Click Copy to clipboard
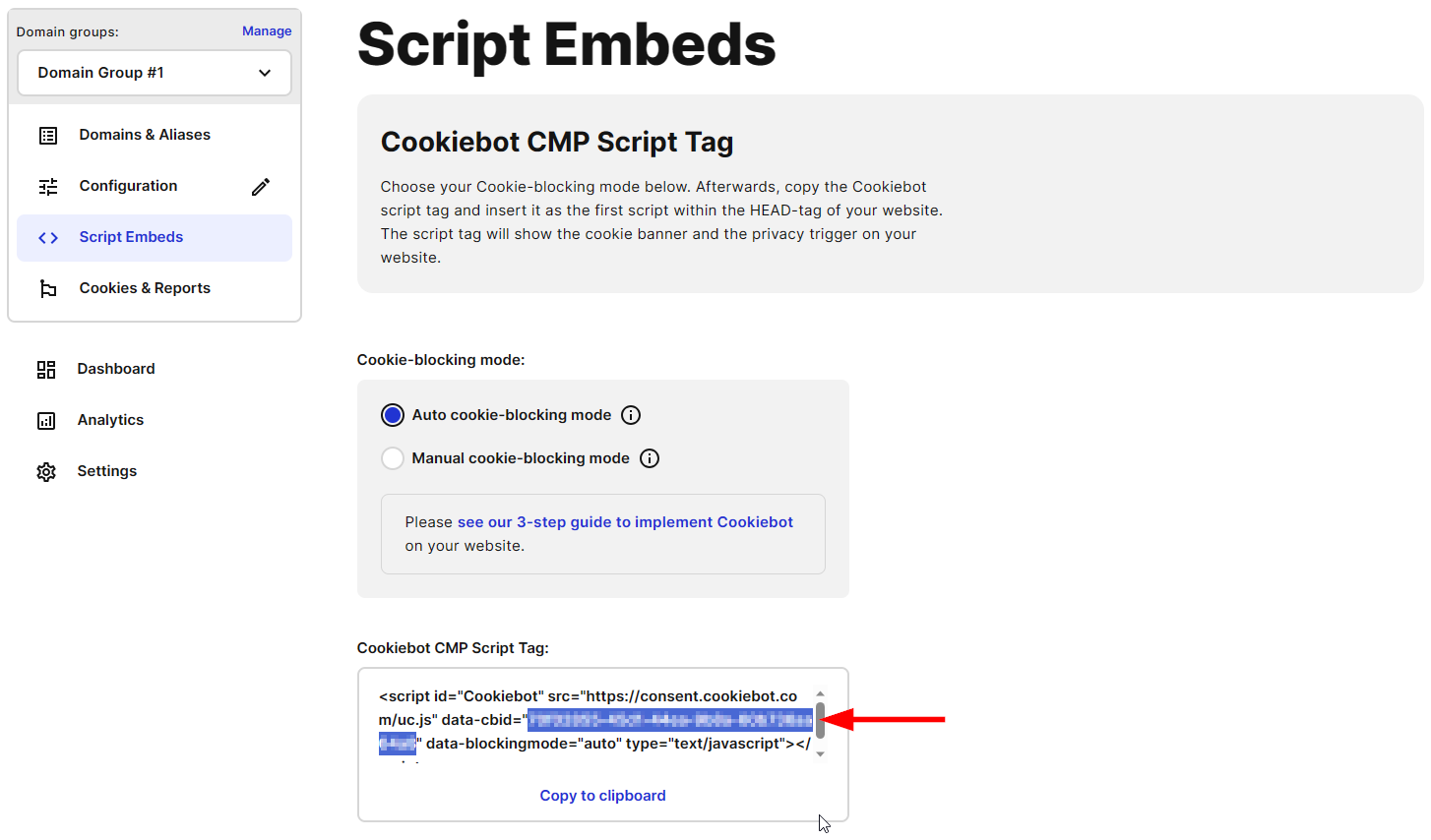The image size is (1431, 840). coord(602,796)
